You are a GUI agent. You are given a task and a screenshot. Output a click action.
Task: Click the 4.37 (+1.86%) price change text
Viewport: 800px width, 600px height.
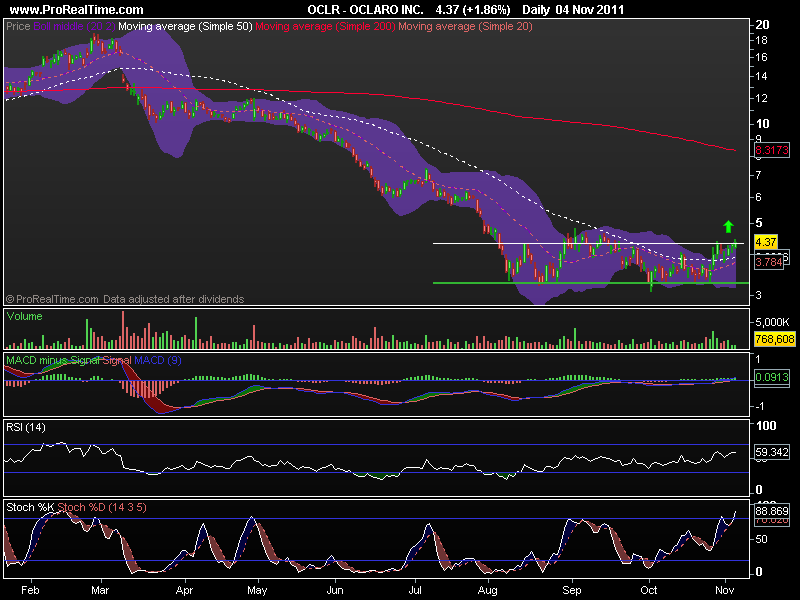(473, 10)
